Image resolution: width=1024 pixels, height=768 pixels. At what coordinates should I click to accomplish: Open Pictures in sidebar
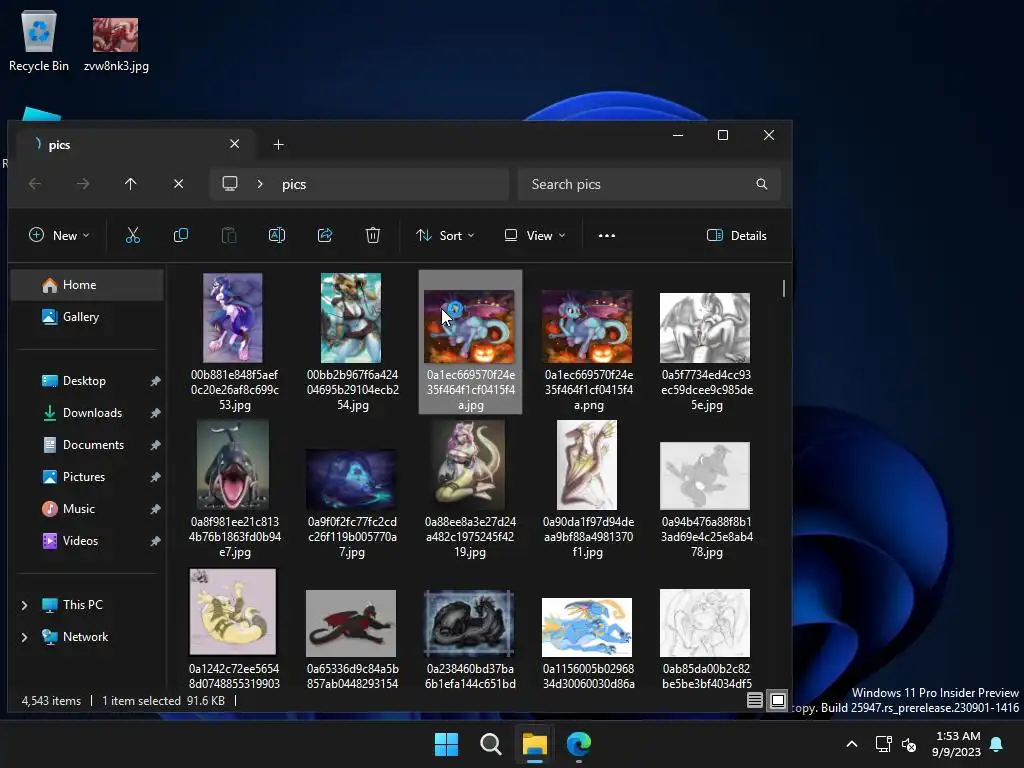click(87, 477)
